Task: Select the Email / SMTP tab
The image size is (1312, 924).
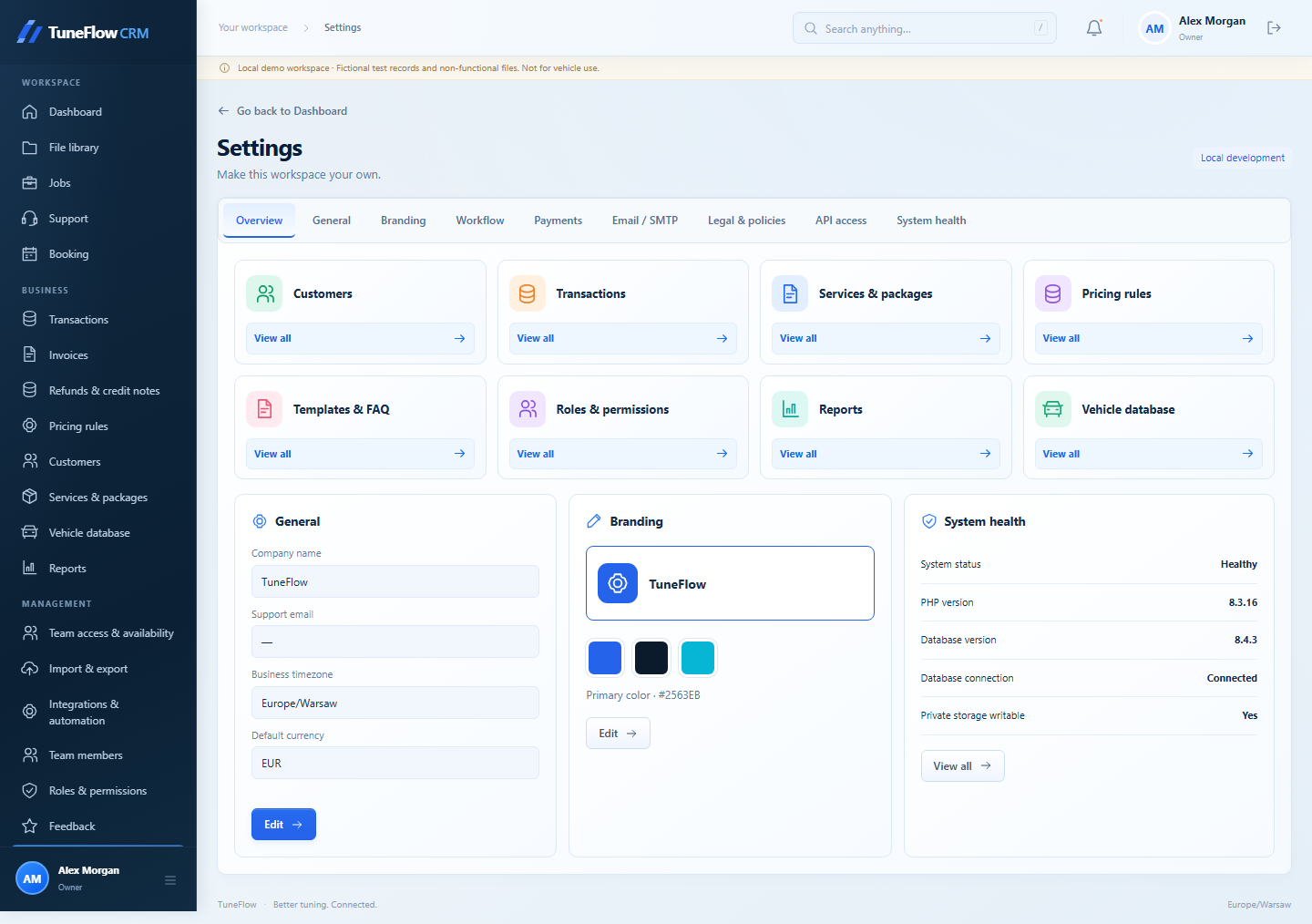Action: pyautogui.click(x=645, y=221)
